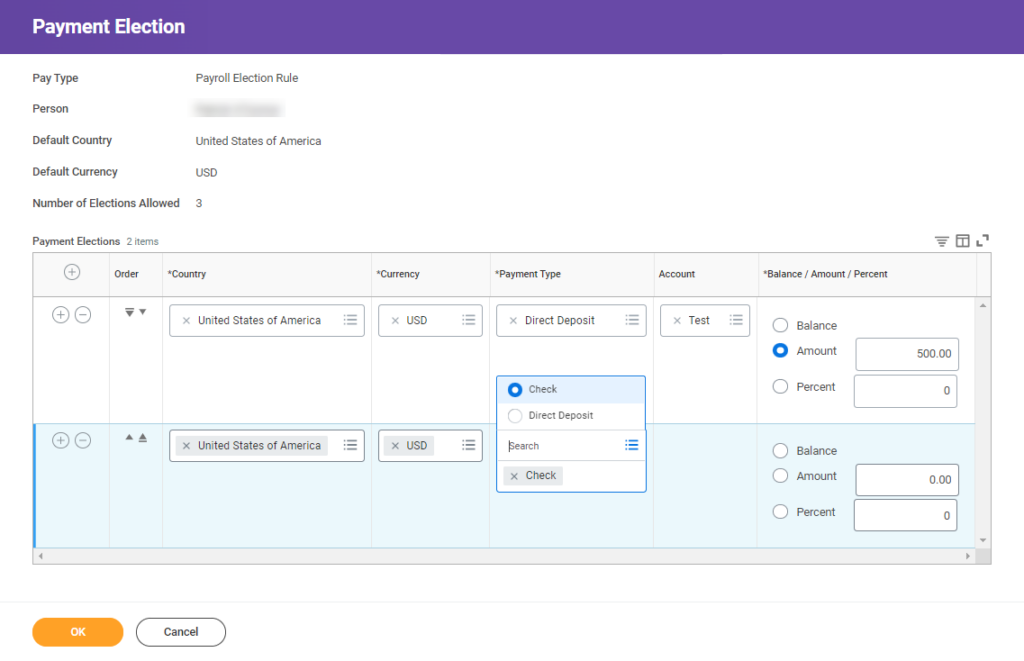Click the orange OK button
Screen dimensions: 1024x661
pyautogui.click(x=78, y=632)
